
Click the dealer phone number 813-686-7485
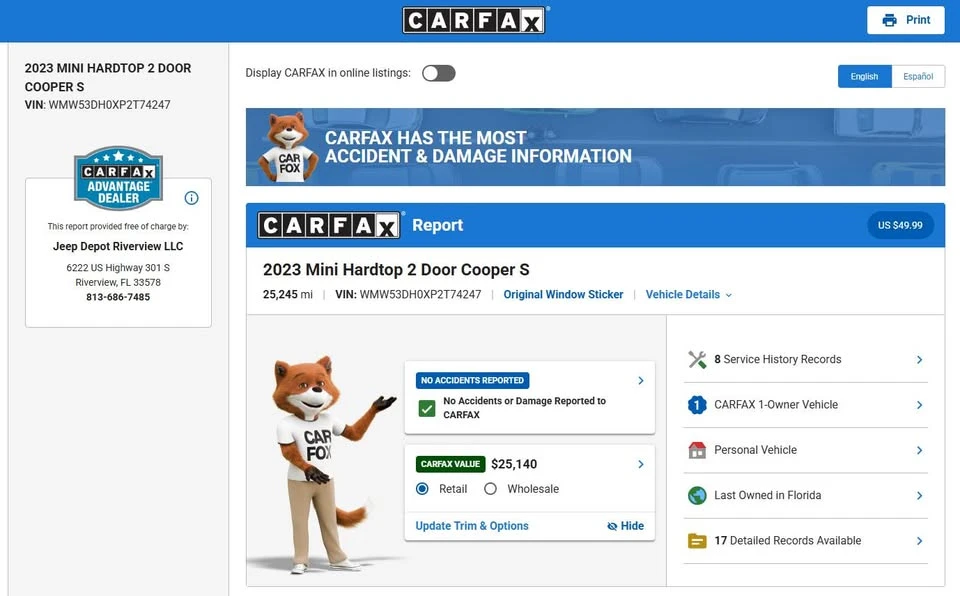pos(118,297)
